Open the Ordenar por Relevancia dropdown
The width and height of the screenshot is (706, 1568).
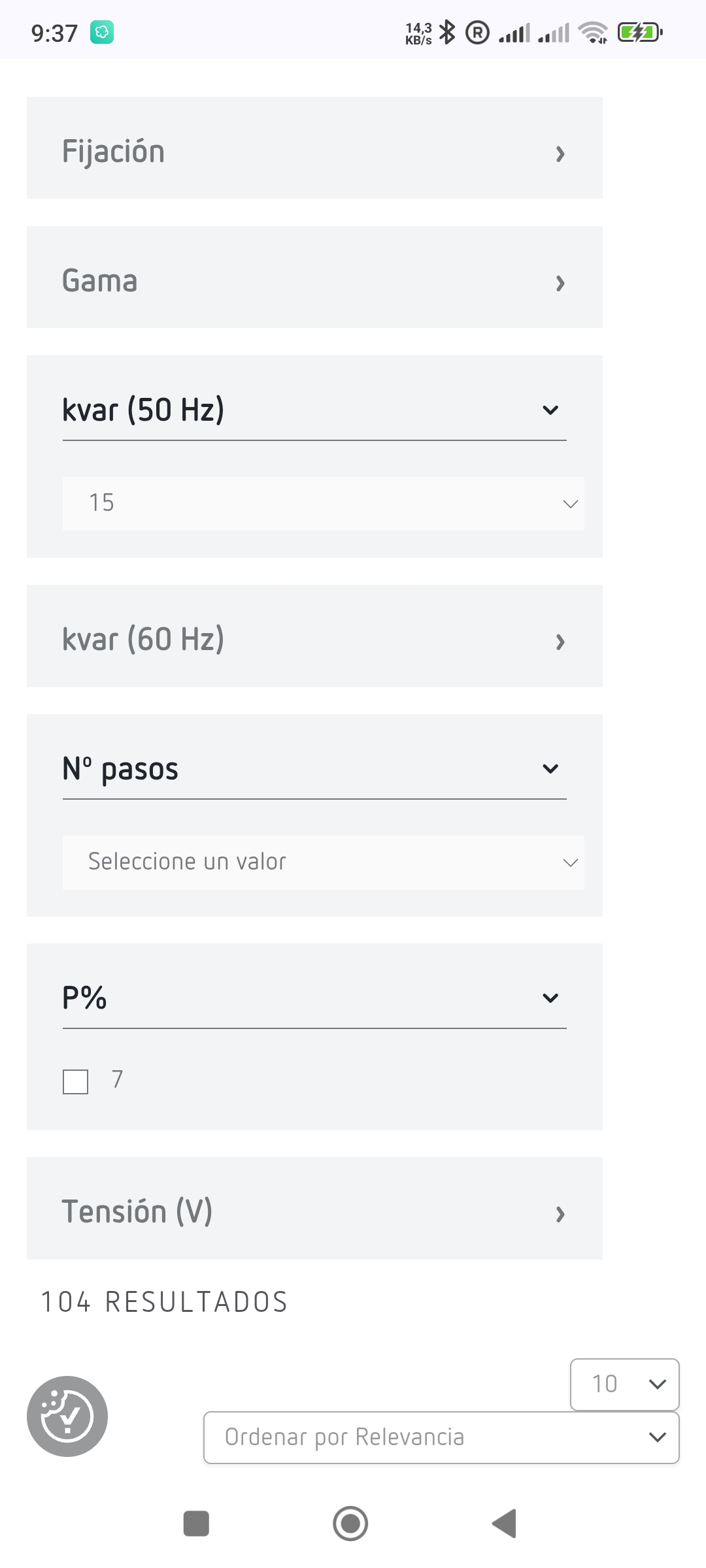441,1437
